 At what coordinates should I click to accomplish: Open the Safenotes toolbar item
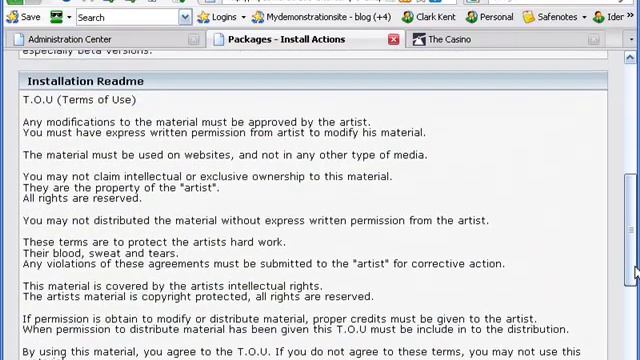(x=550, y=17)
